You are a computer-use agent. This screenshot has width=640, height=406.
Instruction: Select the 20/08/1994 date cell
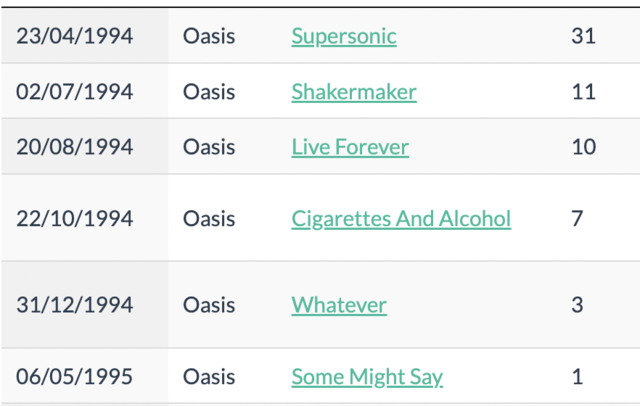tap(75, 147)
